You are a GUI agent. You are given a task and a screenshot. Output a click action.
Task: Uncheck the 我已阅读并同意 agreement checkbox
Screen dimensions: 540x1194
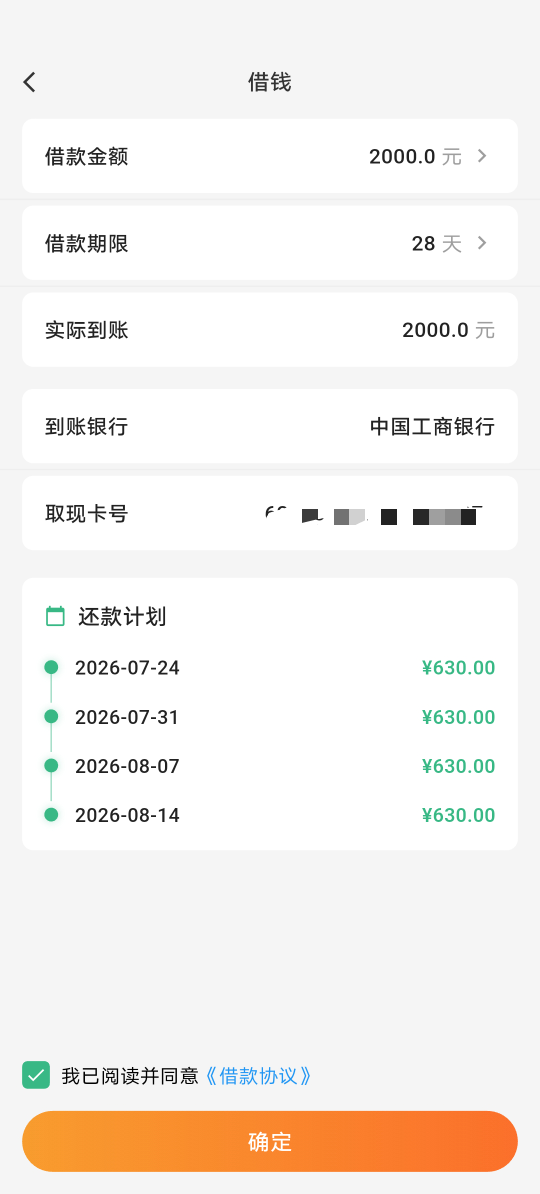click(36, 1075)
